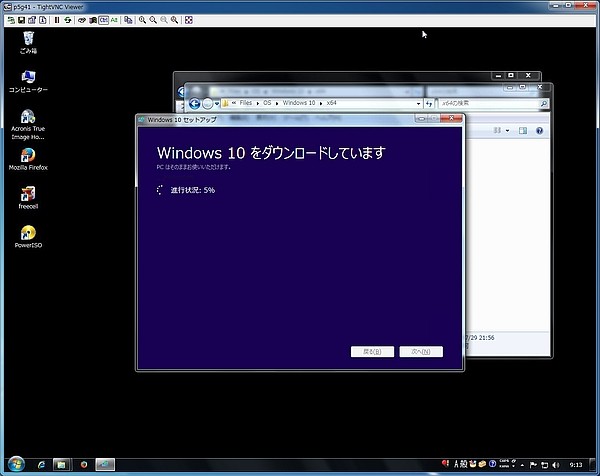
Task: Click x64 breadcrumb in address bar
Action: 331,103
